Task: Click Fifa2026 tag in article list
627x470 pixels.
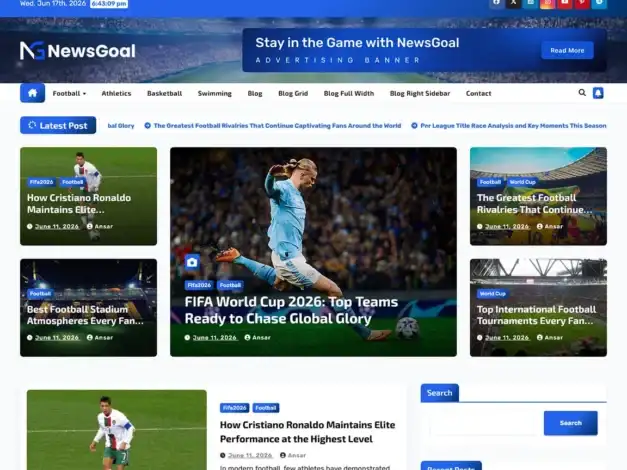Action: [x=234, y=408]
